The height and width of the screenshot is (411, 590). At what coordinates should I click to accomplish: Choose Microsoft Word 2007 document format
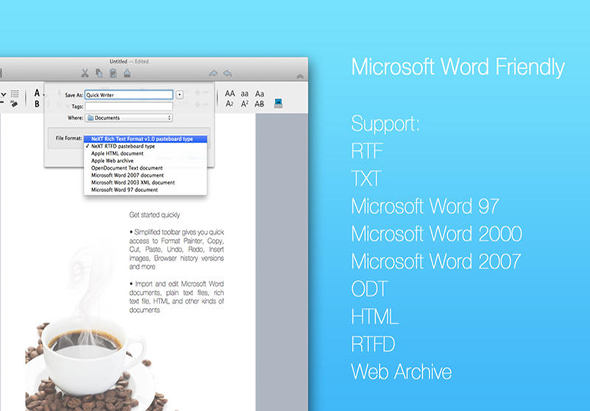click(x=145, y=175)
